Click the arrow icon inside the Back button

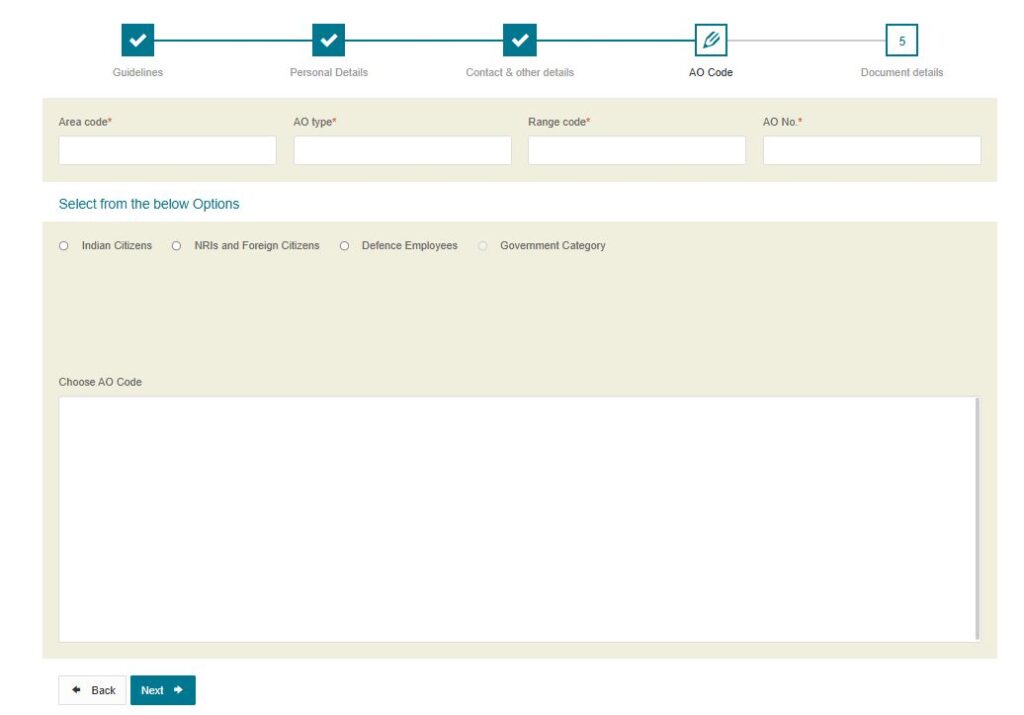[76, 690]
